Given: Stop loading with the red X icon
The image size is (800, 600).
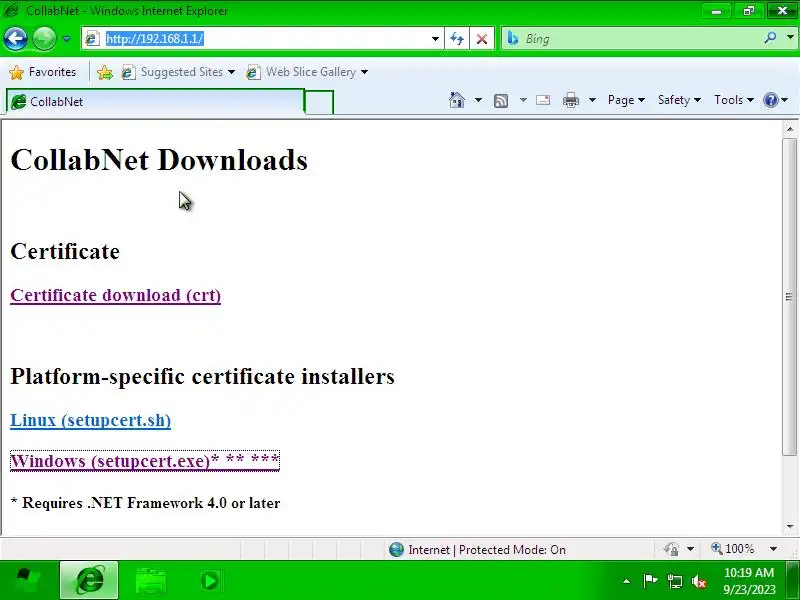Looking at the screenshot, I should [x=482, y=39].
